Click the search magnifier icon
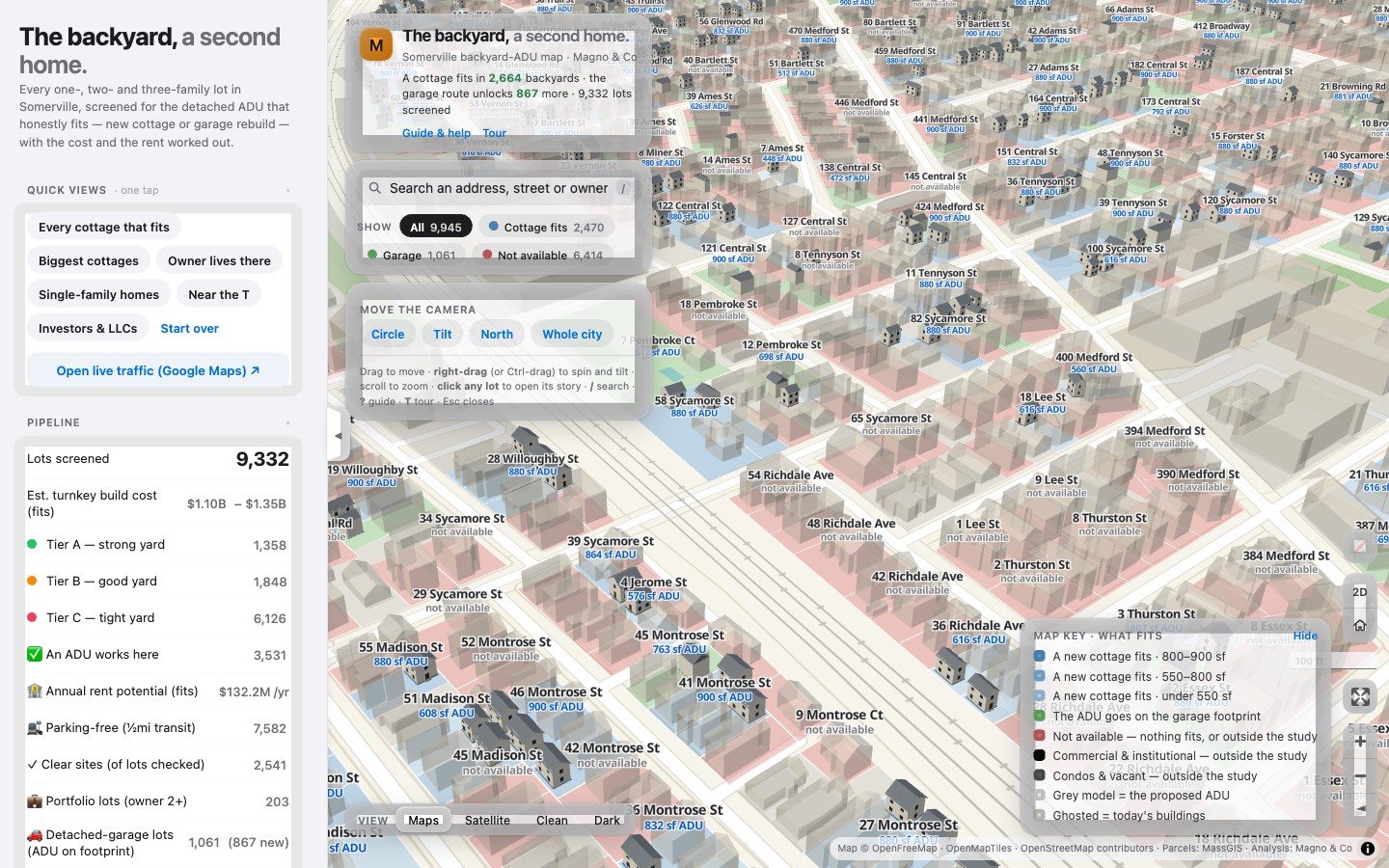Image resolution: width=1389 pixels, height=868 pixels. pyautogui.click(x=375, y=188)
